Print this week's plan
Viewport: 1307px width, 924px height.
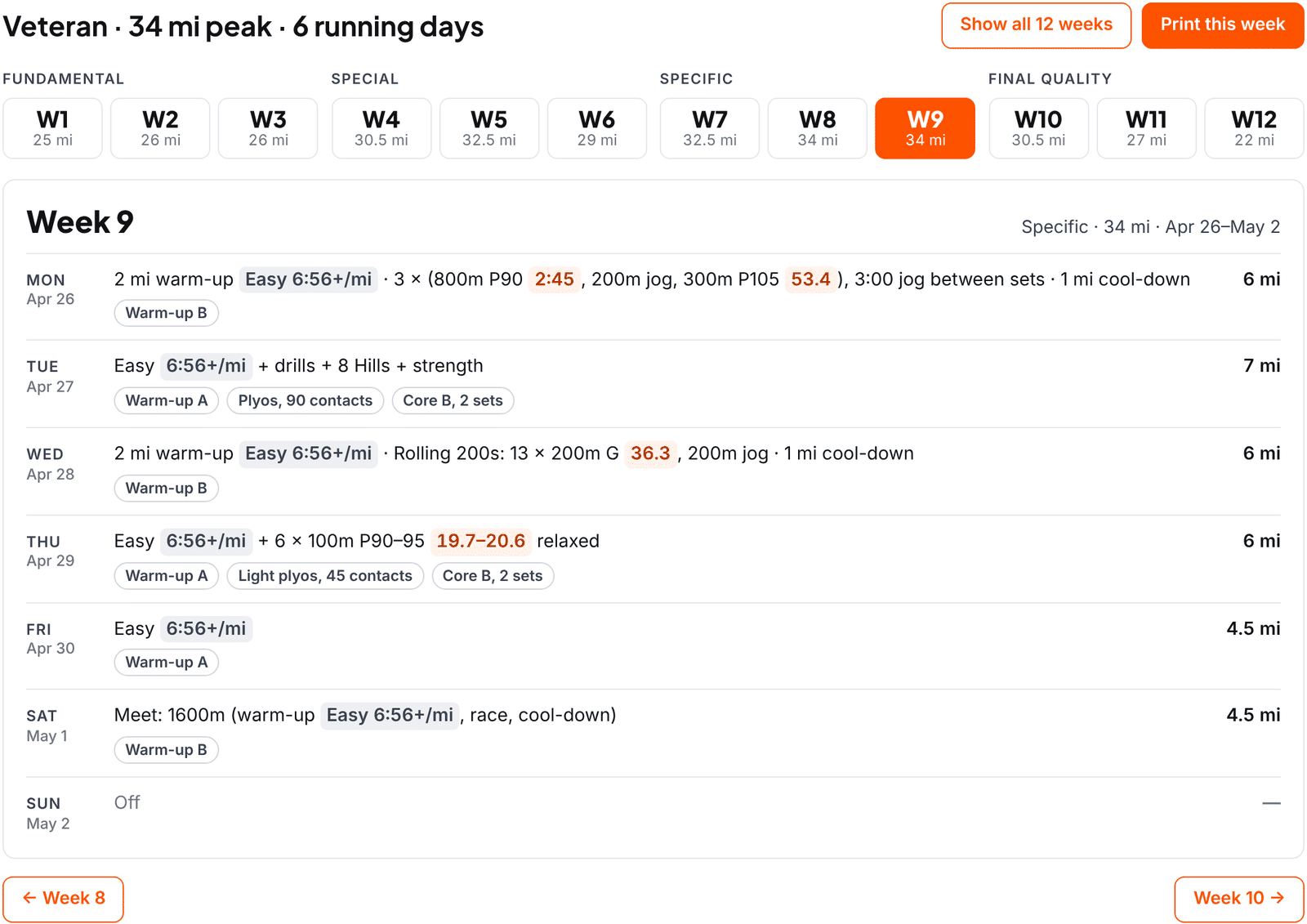(1222, 25)
